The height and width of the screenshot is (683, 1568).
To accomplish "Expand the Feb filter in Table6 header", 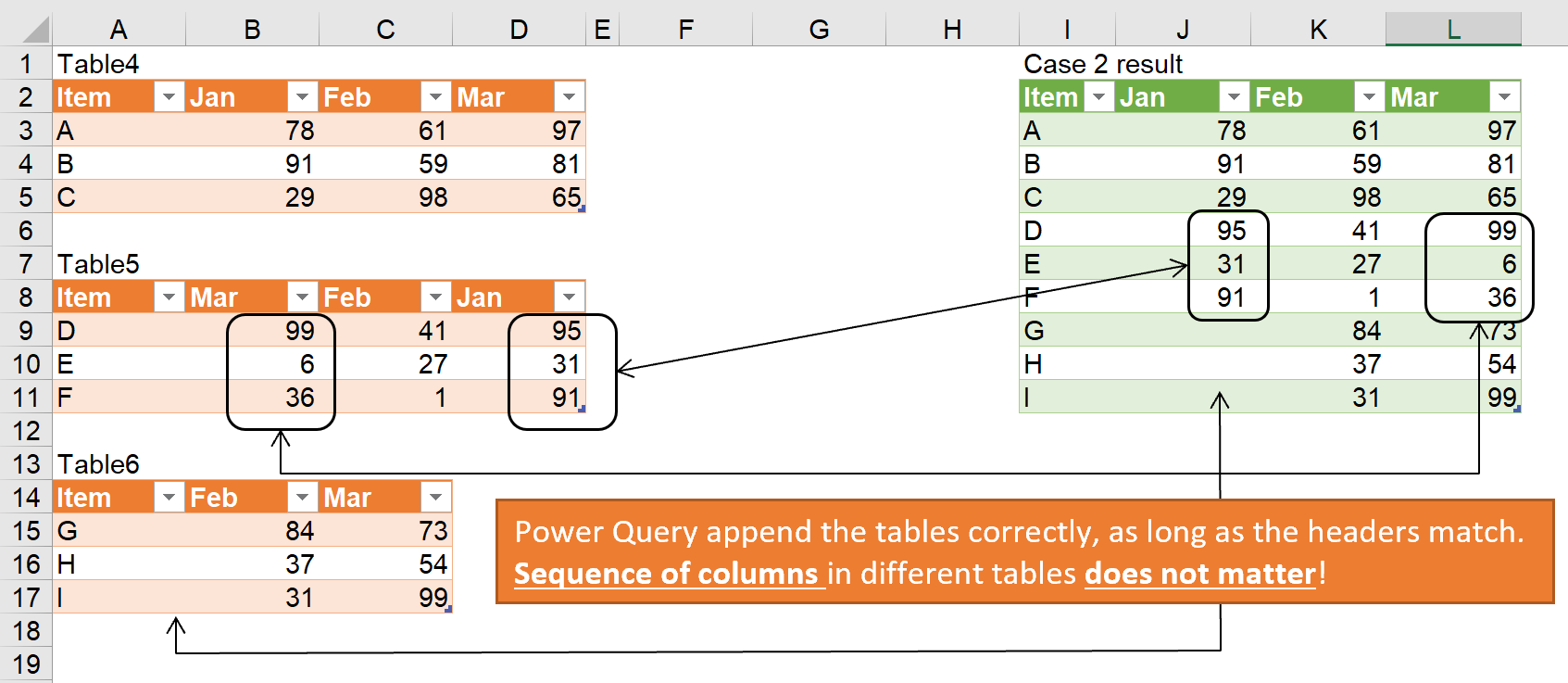I will tap(302, 498).
